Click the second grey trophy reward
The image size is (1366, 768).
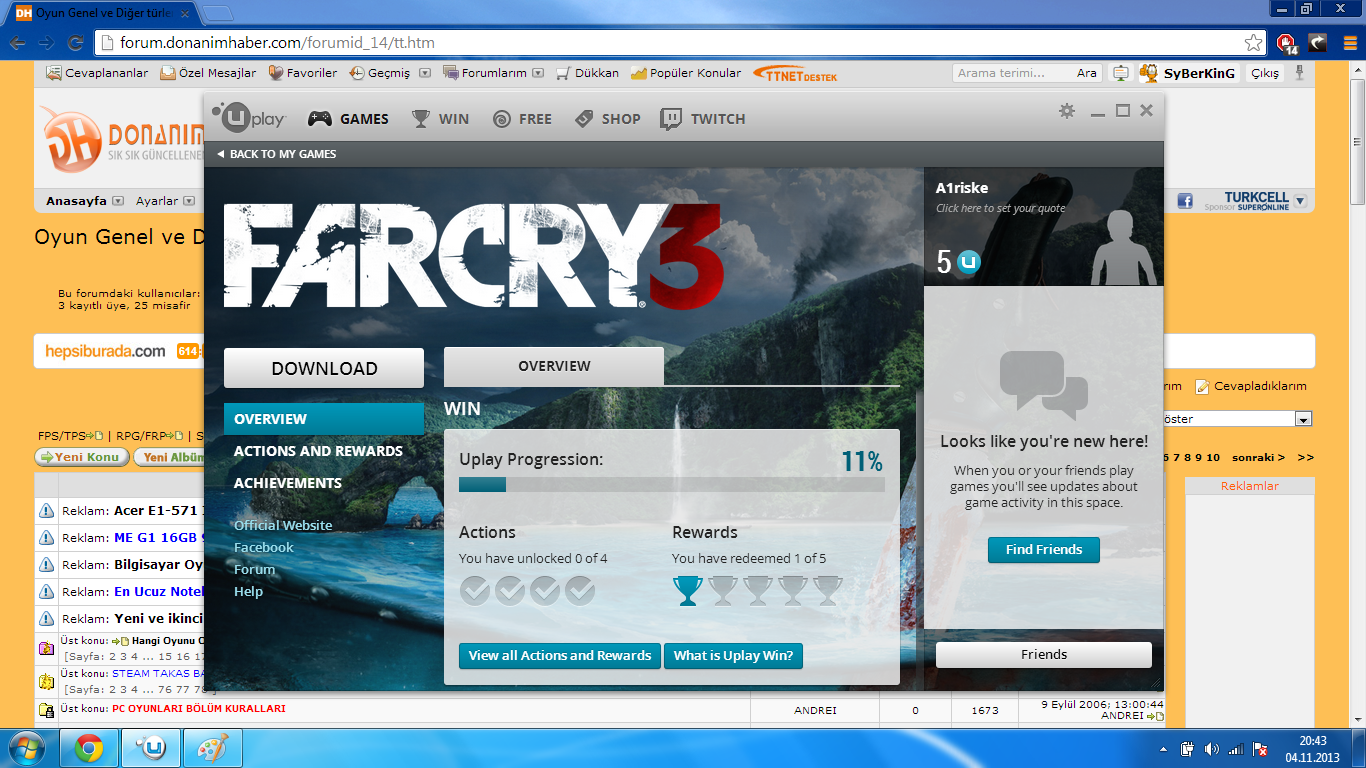point(758,591)
